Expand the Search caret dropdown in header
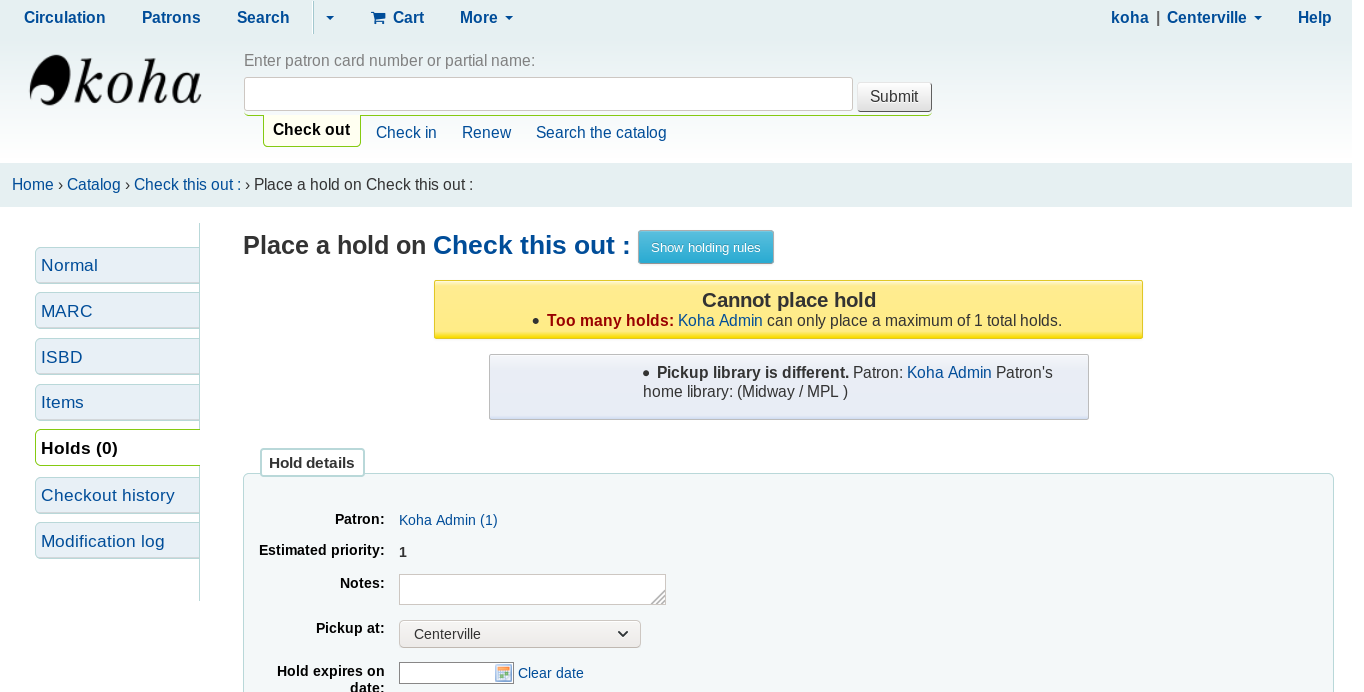This screenshot has height=692, width=1364. click(x=330, y=18)
